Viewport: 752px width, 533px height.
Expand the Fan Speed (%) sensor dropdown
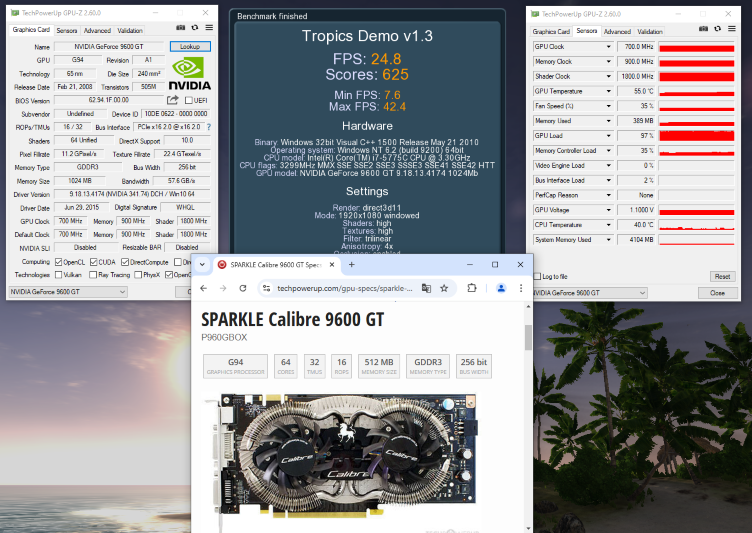pos(609,106)
